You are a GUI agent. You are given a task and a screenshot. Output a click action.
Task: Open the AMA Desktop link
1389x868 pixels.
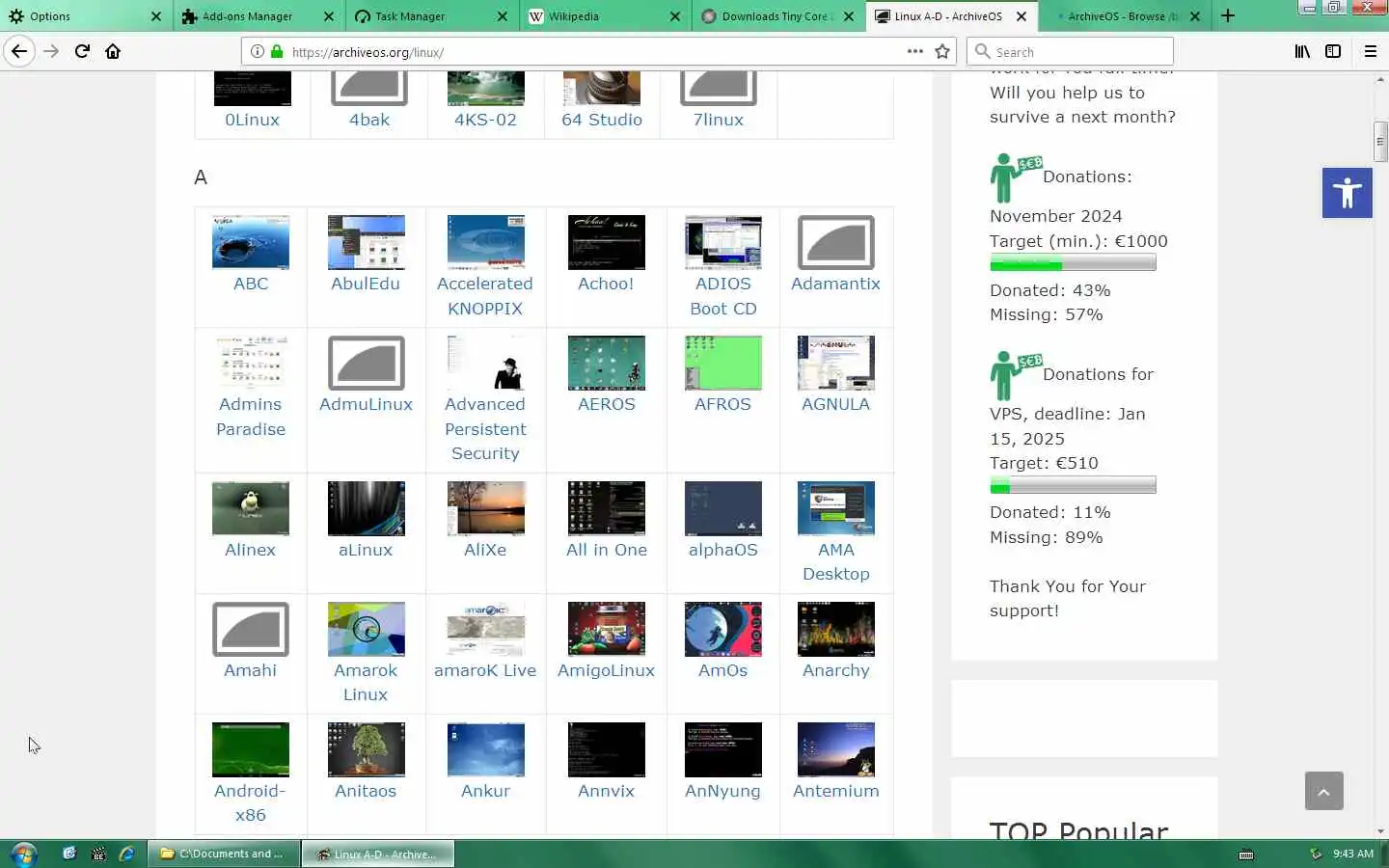[x=835, y=562]
